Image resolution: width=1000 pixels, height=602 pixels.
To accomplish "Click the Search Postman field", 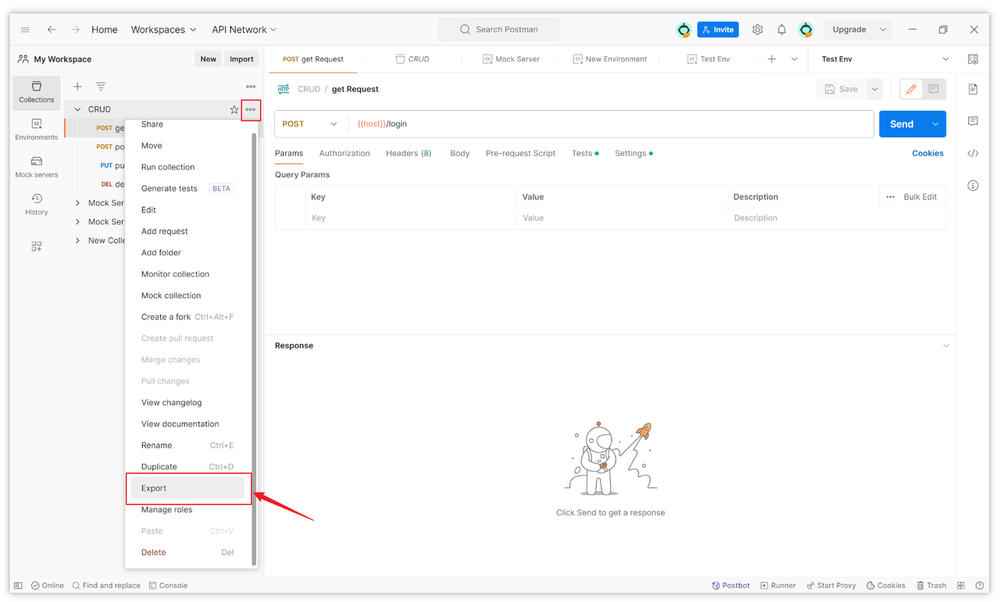I will [x=499, y=29].
